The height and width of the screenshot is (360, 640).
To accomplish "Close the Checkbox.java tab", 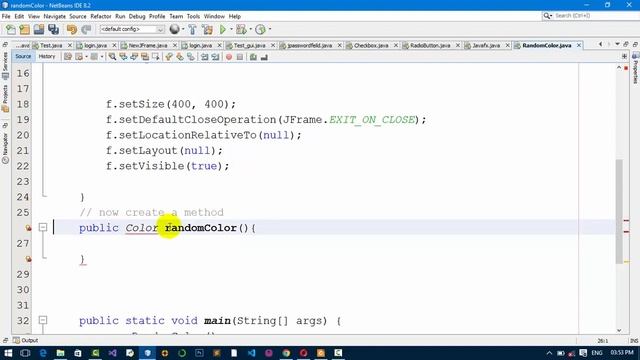I will point(396,45).
